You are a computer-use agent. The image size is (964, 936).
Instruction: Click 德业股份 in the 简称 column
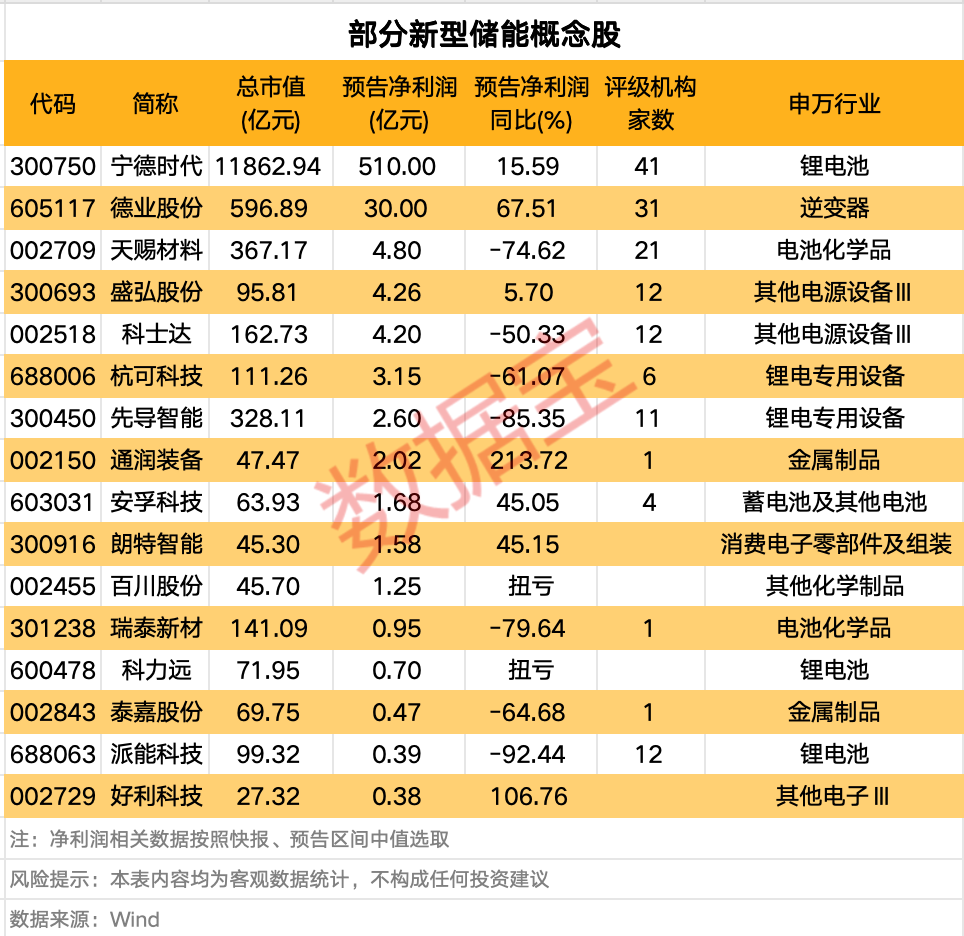click(x=156, y=208)
